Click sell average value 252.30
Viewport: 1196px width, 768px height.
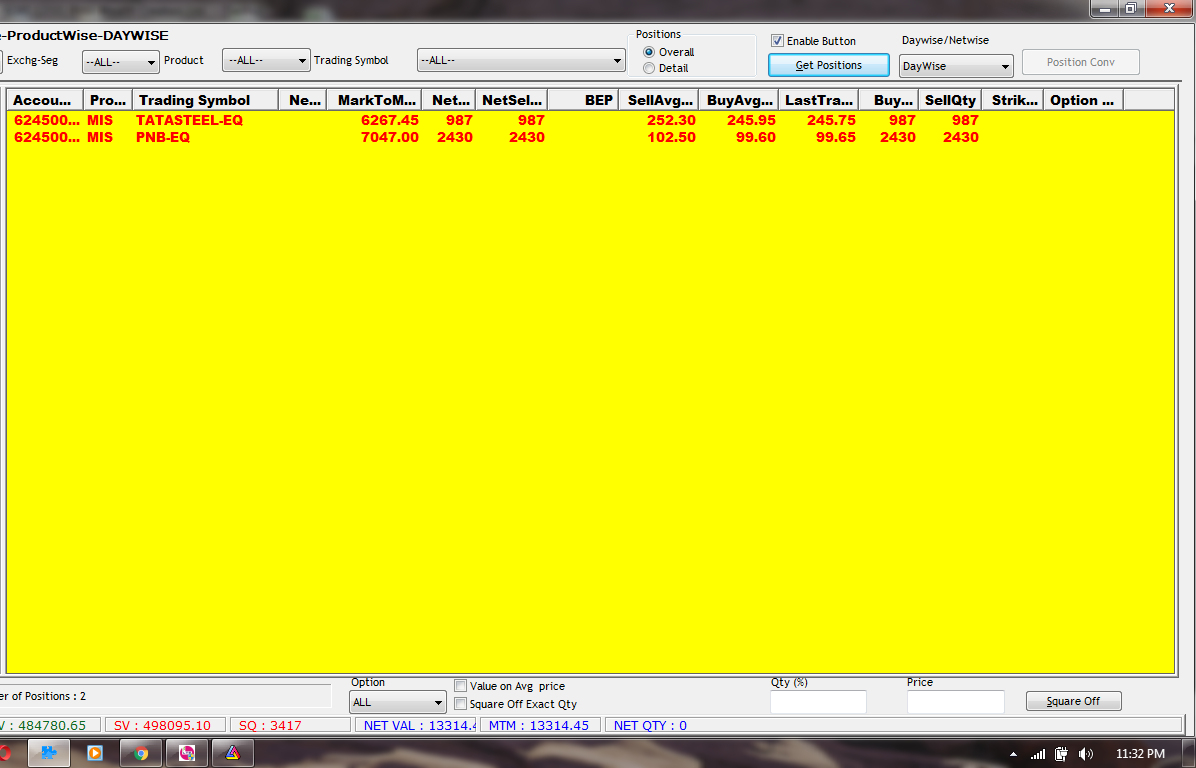tap(671, 120)
